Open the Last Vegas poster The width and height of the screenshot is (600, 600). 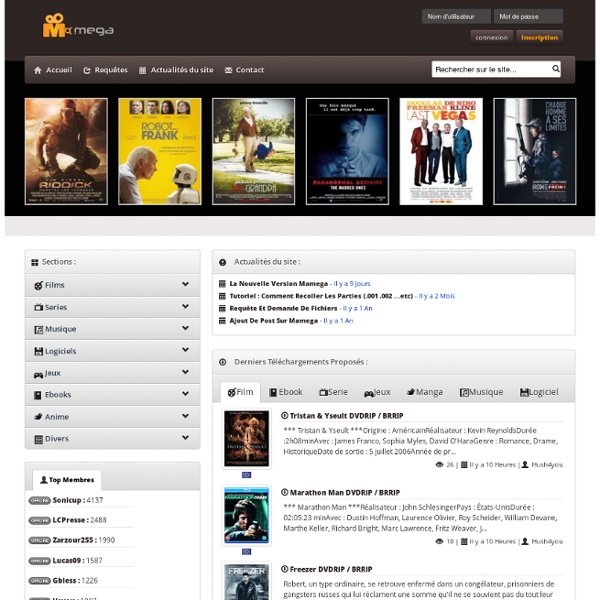pos(441,151)
